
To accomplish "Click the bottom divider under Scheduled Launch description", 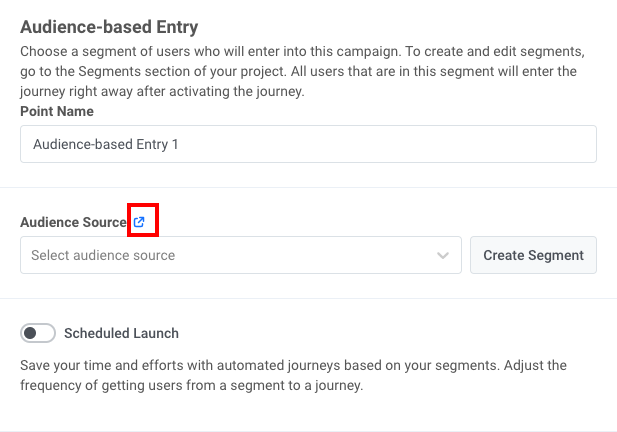I will (x=308, y=430).
